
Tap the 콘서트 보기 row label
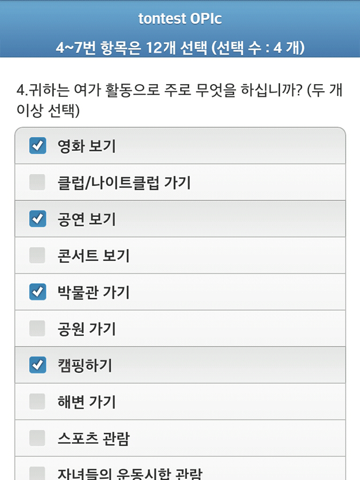coord(93,256)
